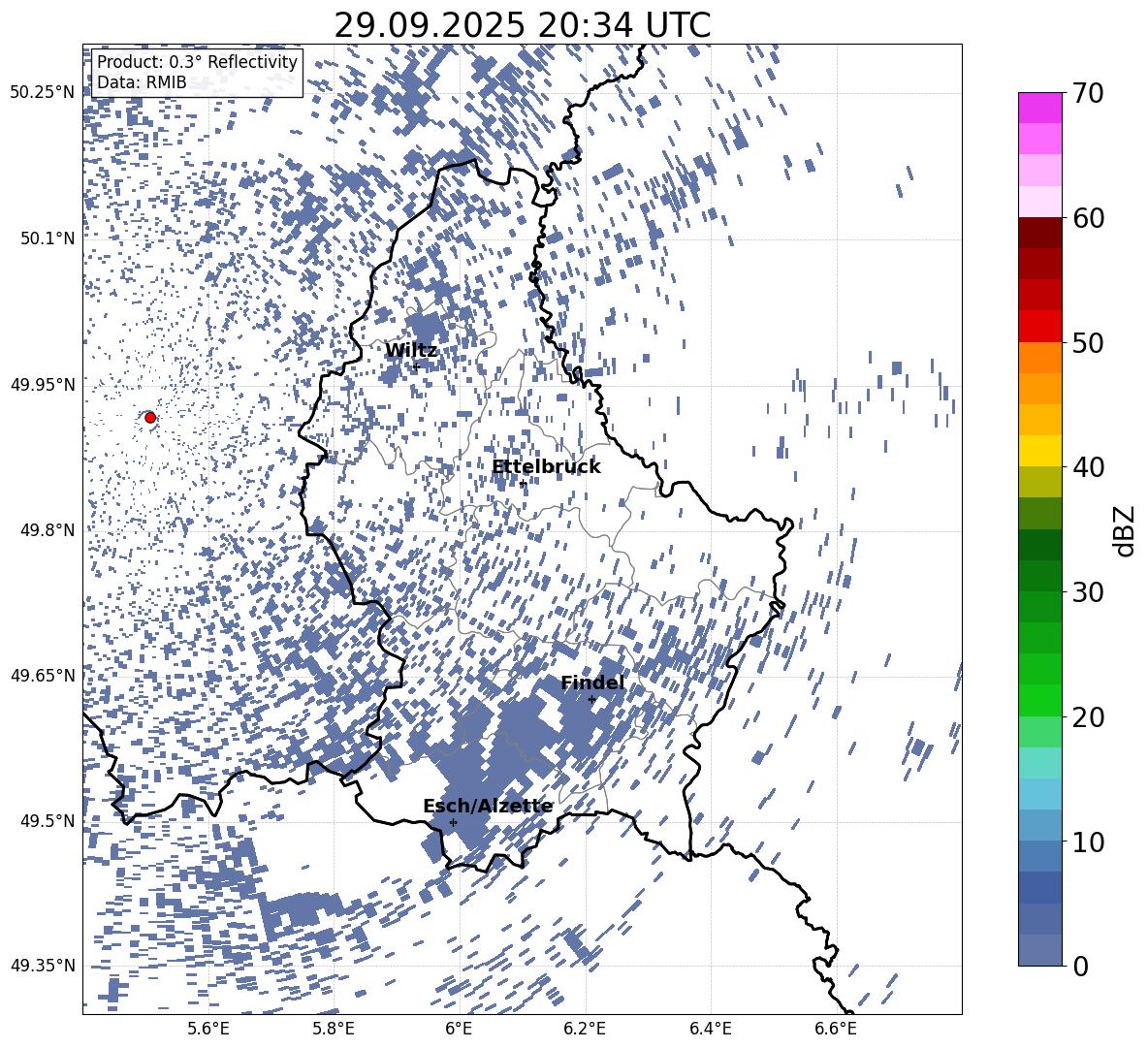Click the Wiltz city label
Screen dimensions: 1148x1048
point(411,350)
